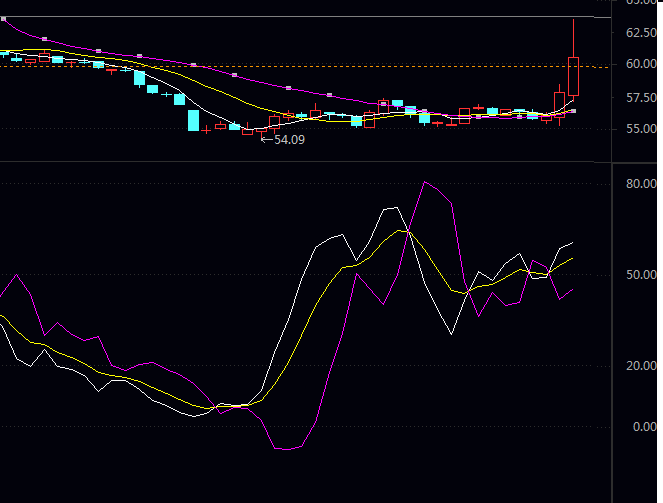Select the 0.00 indicator axis label
The height and width of the screenshot is (503, 663).
coord(644,427)
